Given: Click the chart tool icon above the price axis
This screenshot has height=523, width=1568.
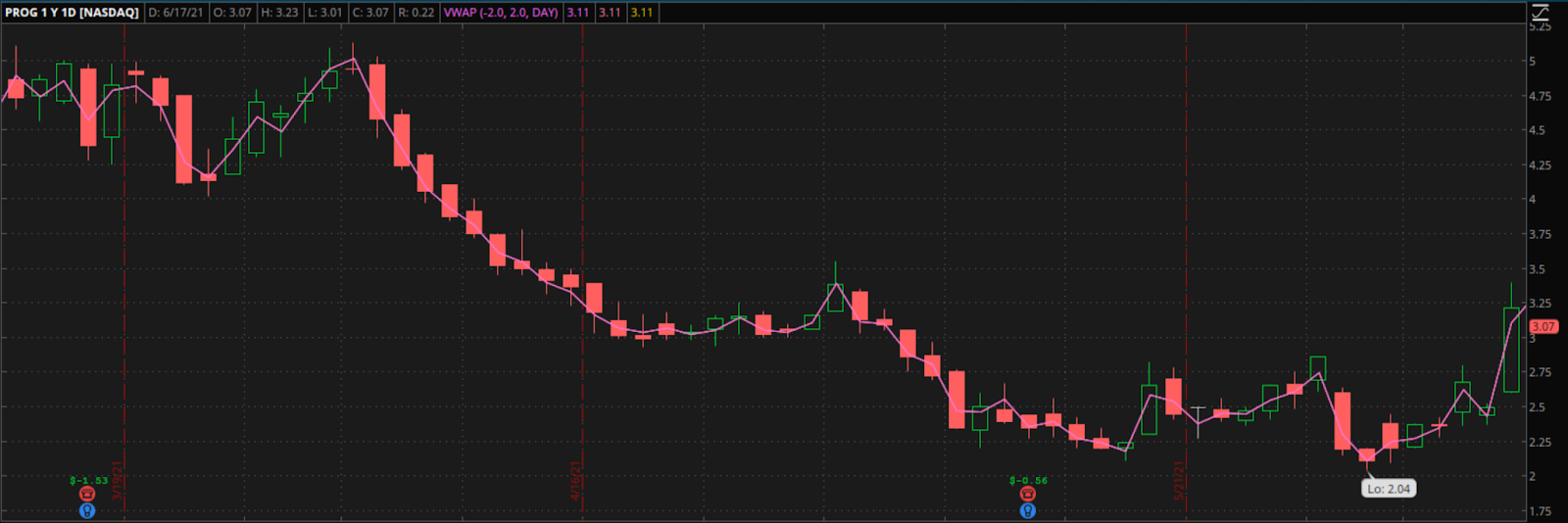Looking at the screenshot, I should [x=1541, y=12].
